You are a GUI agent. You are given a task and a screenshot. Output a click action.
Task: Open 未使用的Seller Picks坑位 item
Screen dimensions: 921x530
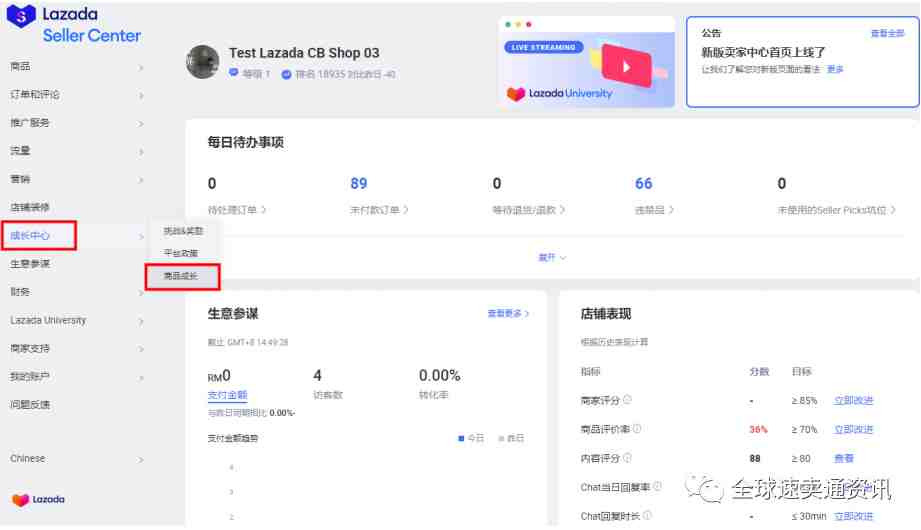(x=836, y=210)
